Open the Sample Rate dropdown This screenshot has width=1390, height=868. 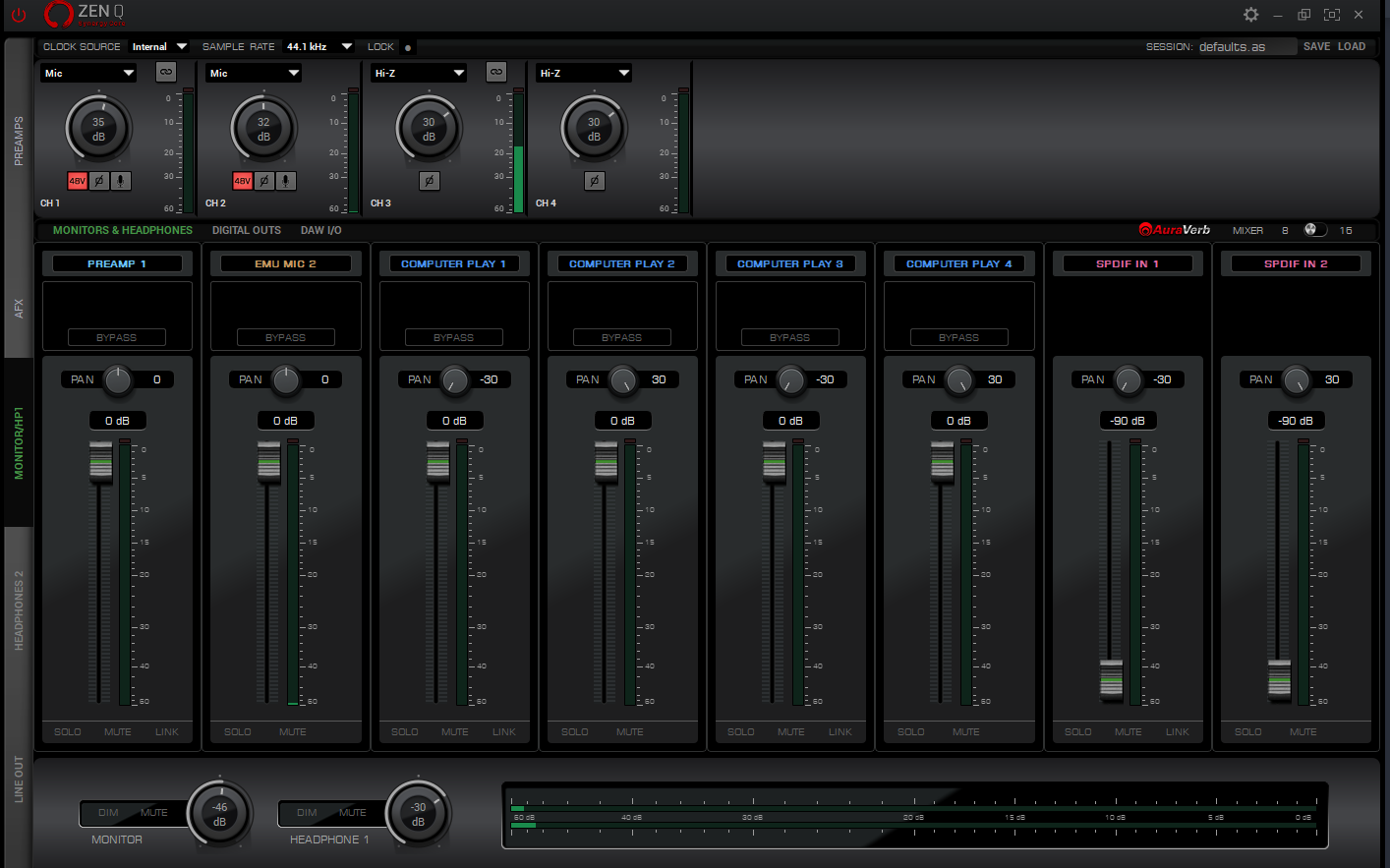(x=319, y=46)
